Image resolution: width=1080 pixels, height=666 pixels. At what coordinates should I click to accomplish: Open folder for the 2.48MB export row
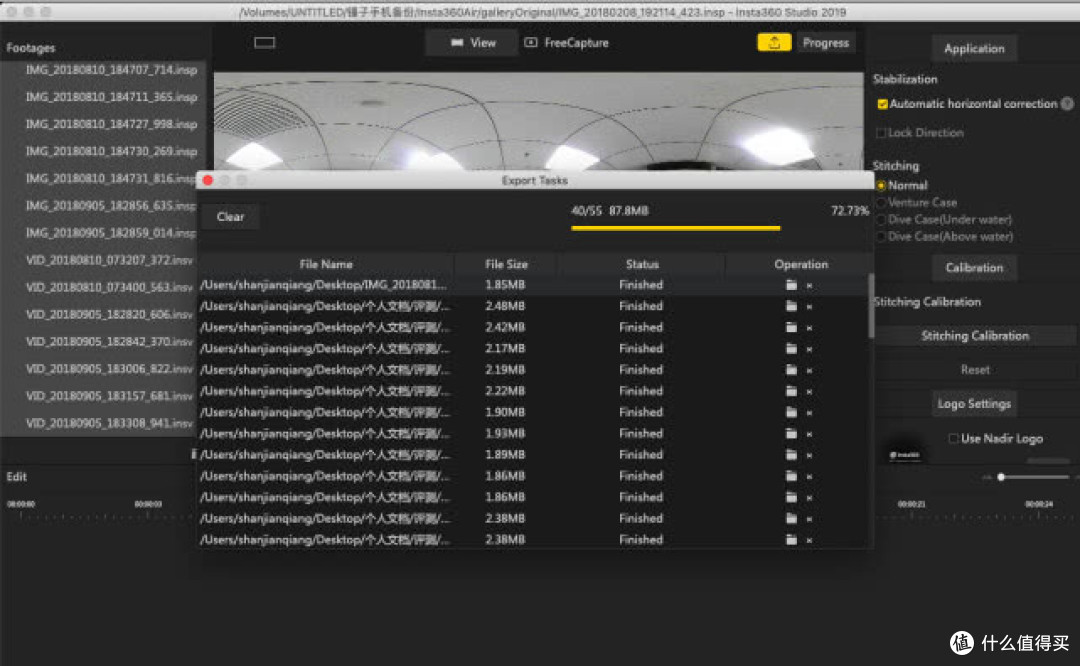click(x=791, y=306)
